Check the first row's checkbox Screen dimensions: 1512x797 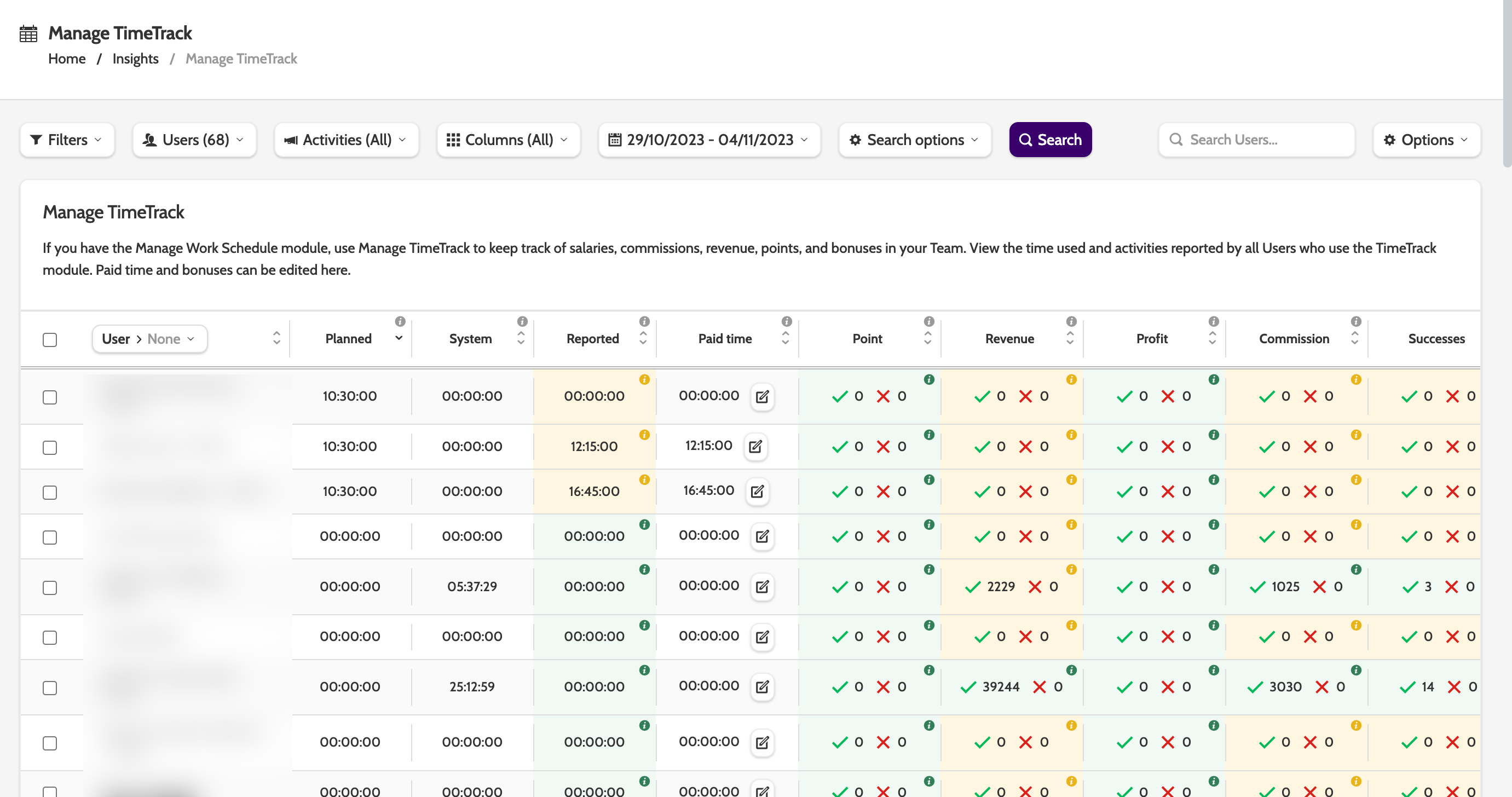point(50,397)
